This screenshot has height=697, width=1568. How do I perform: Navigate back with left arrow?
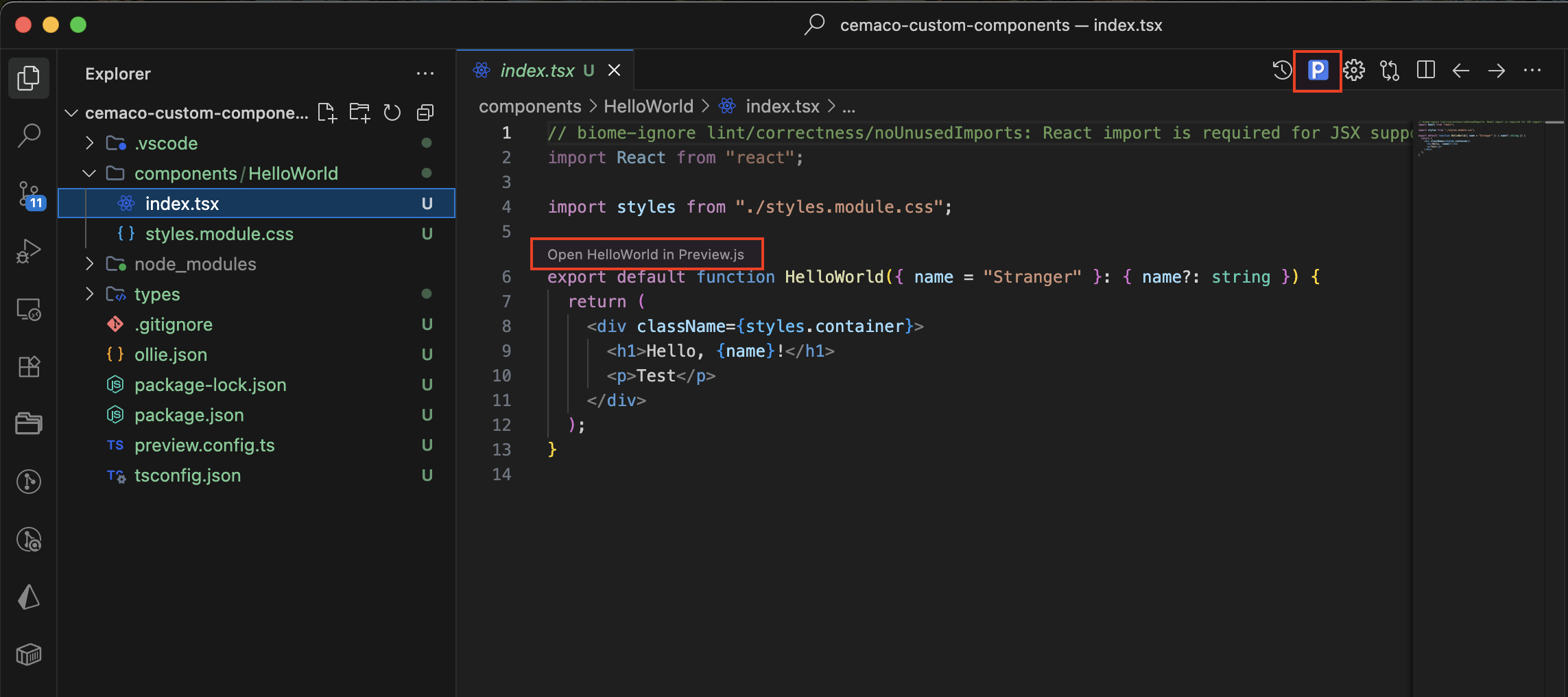click(x=1461, y=70)
